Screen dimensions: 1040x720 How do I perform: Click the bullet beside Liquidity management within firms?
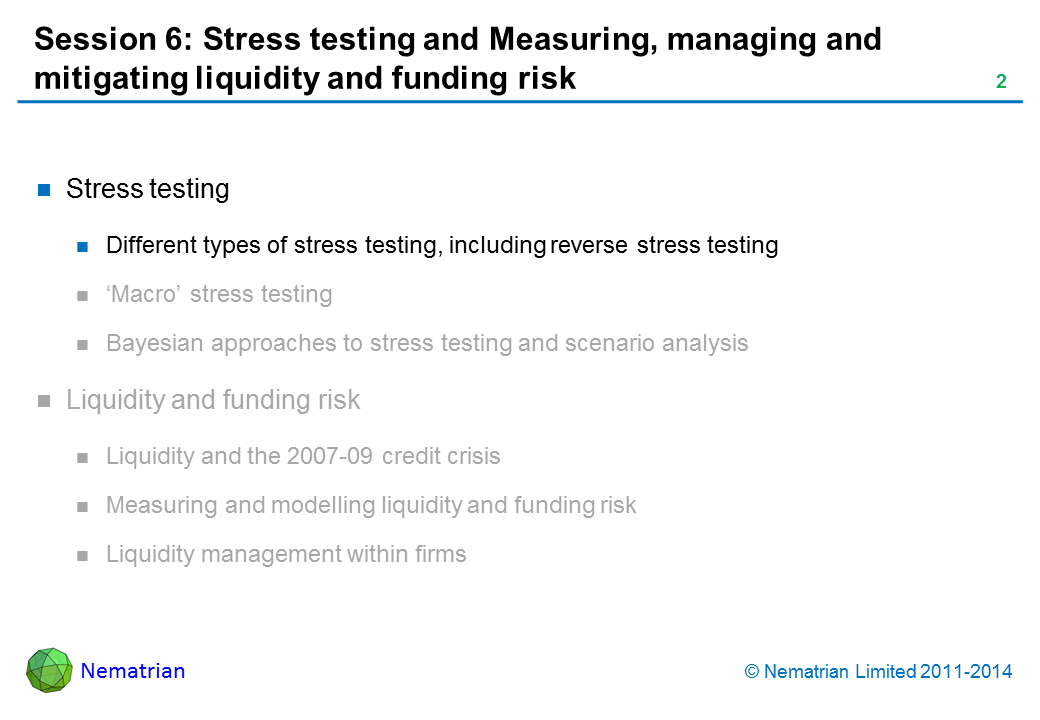coord(84,555)
